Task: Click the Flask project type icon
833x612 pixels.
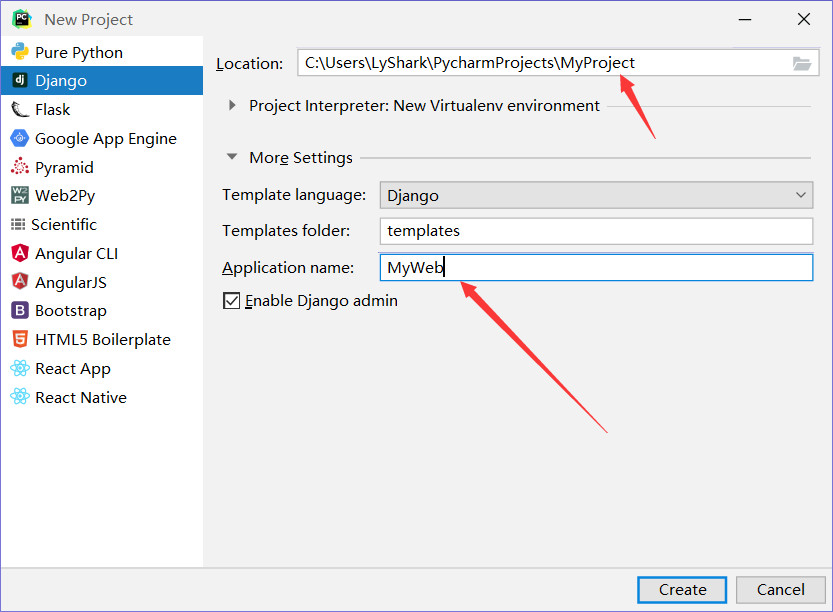Action: pyautogui.click(x=19, y=110)
